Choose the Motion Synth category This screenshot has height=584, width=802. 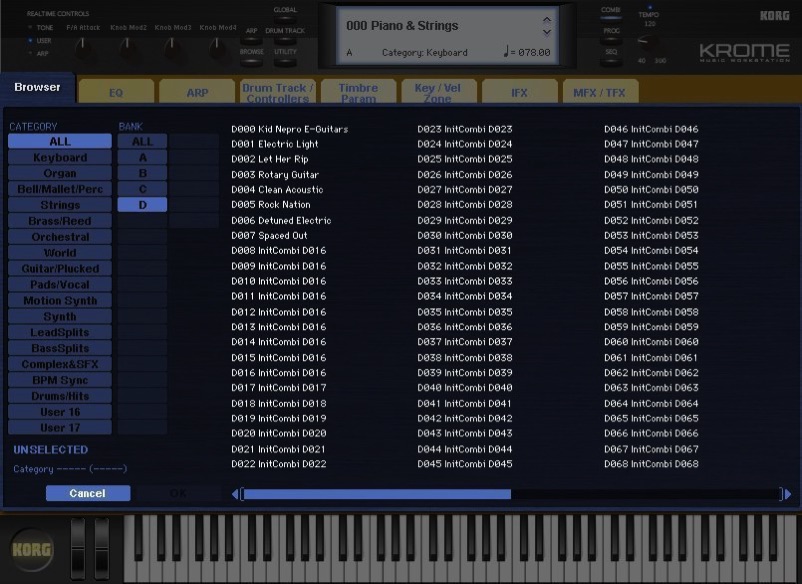tap(60, 301)
